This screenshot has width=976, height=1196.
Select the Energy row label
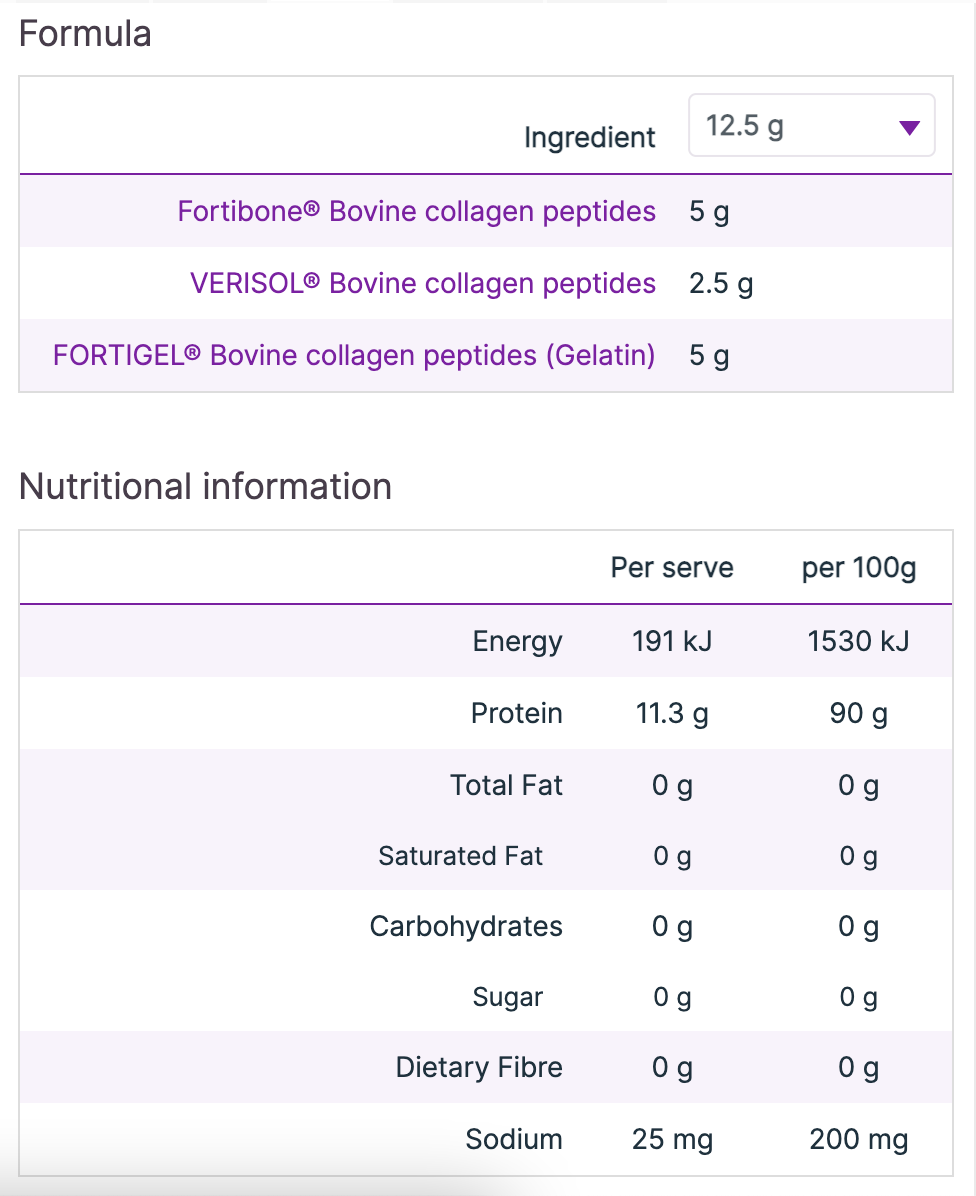pyautogui.click(x=517, y=641)
